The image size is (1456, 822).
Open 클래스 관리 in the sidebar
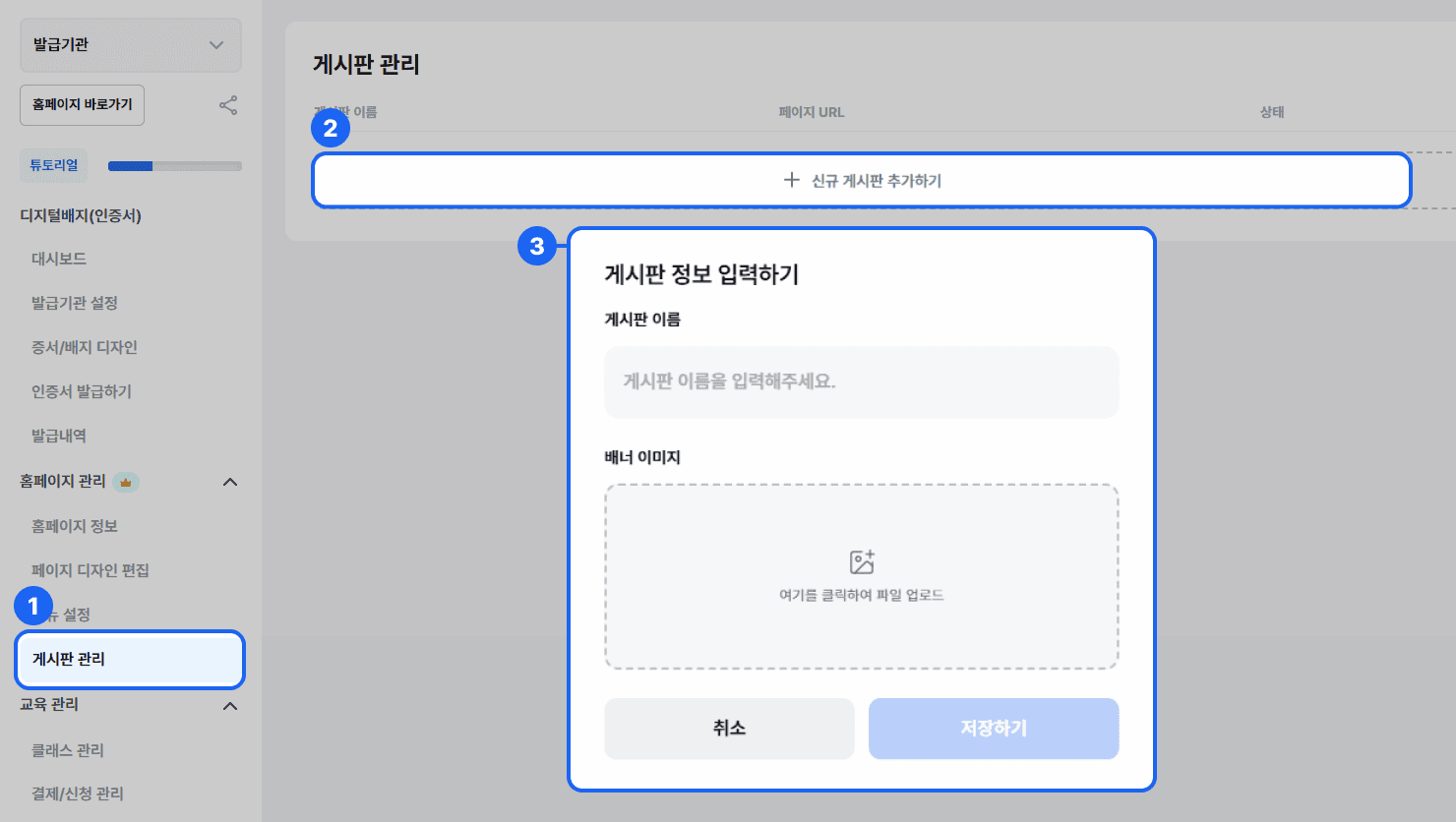[x=68, y=750]
